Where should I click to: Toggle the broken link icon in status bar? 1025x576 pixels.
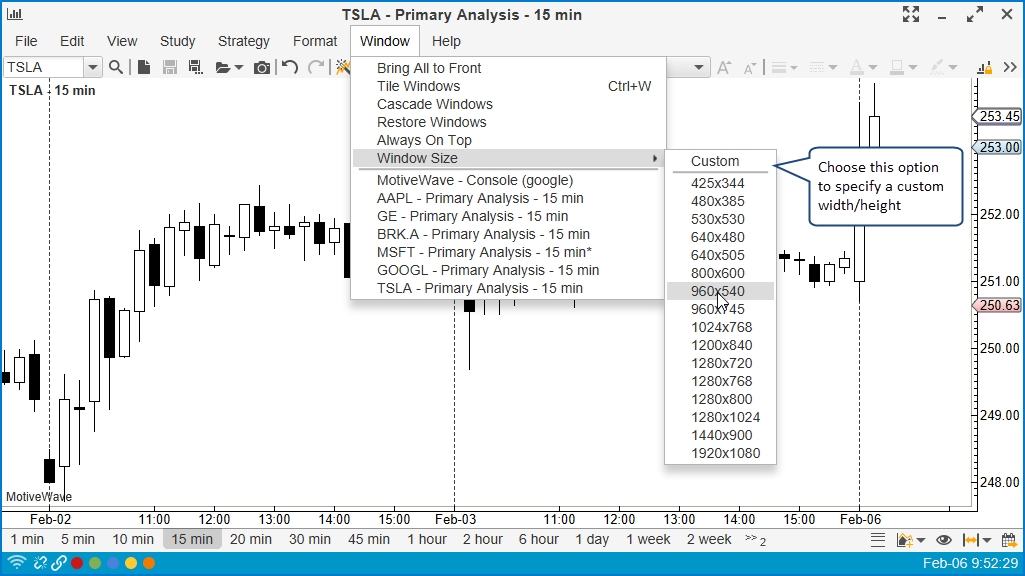point(41,562)
